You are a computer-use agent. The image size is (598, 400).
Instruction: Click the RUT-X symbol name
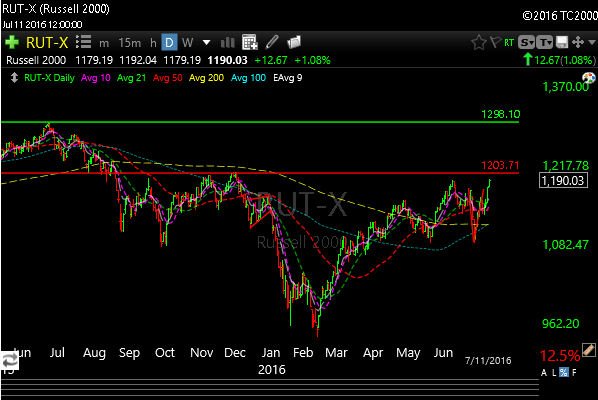(47, 42)
